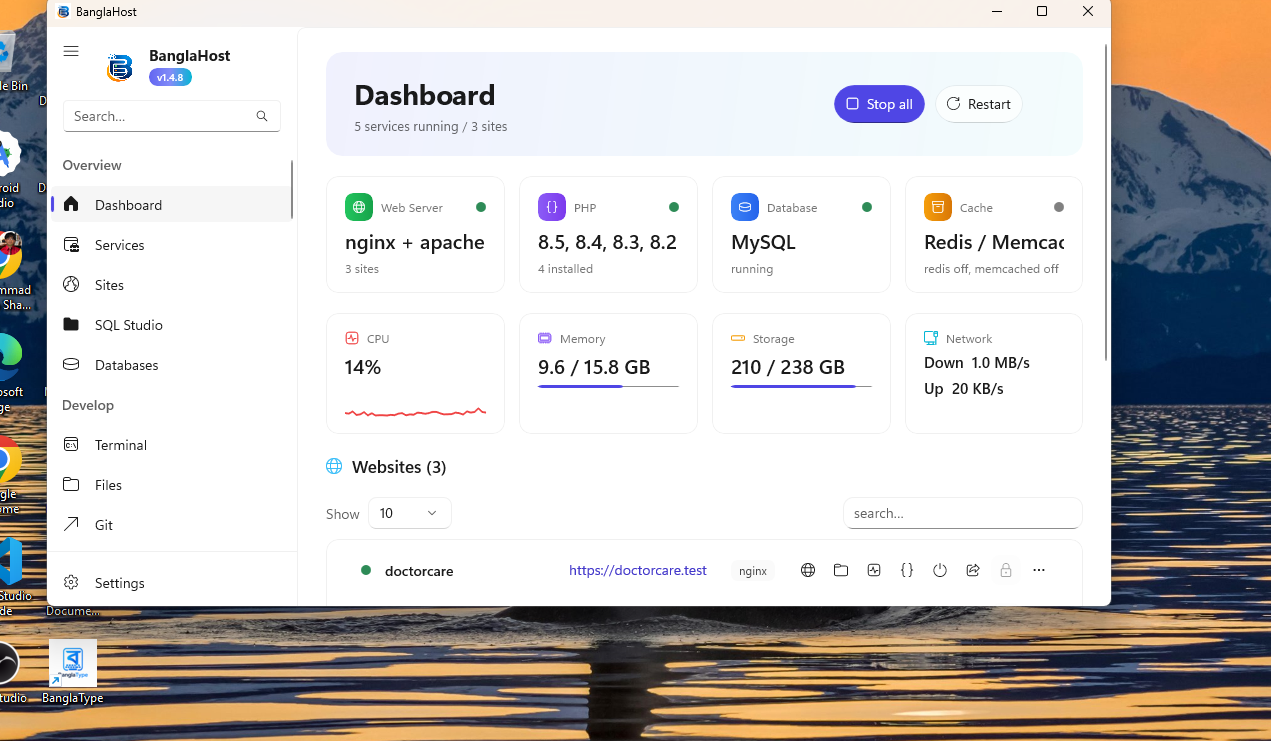This screenshot has width=1271, height=741.
Task: Toggle the hamburger menu in the sidebar
Action: pyautogui.click(x=71, y=51)
